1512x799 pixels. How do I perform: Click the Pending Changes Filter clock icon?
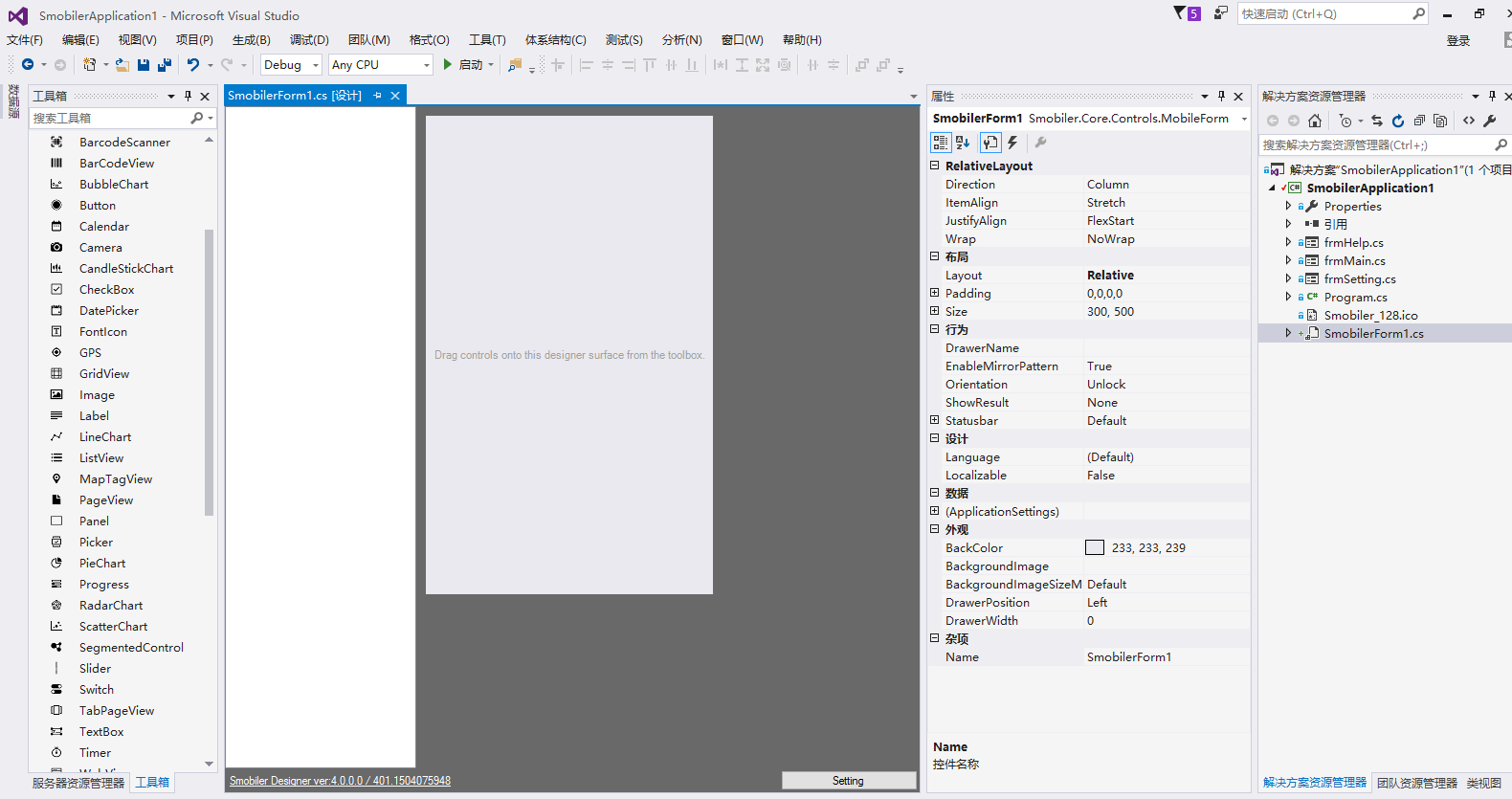[x=1346, y=121]
